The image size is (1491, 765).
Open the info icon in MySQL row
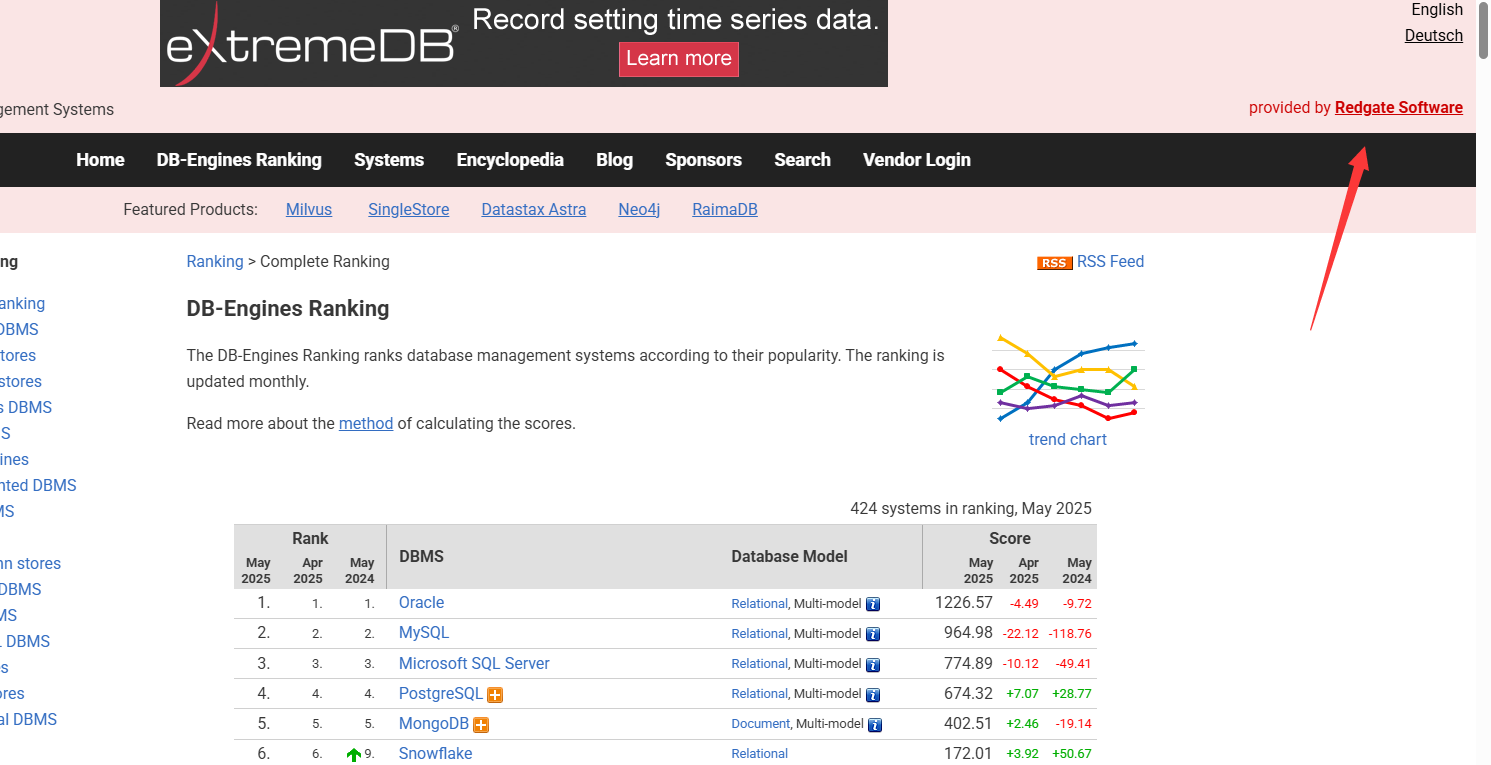[873, 634]
